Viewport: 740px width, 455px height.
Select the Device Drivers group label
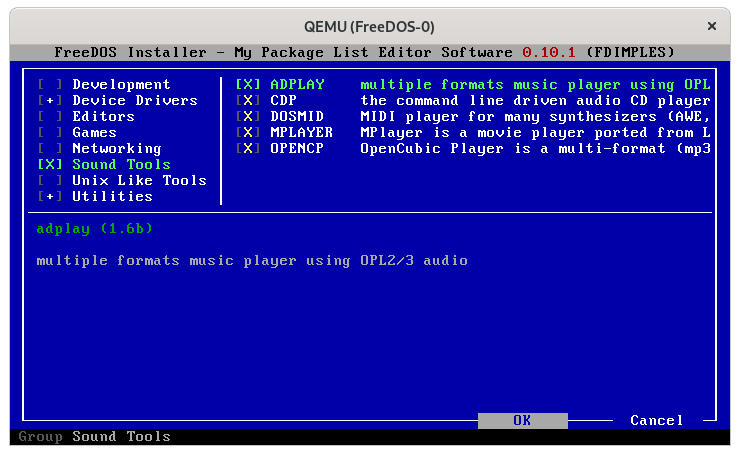click(x=135, y=101)
